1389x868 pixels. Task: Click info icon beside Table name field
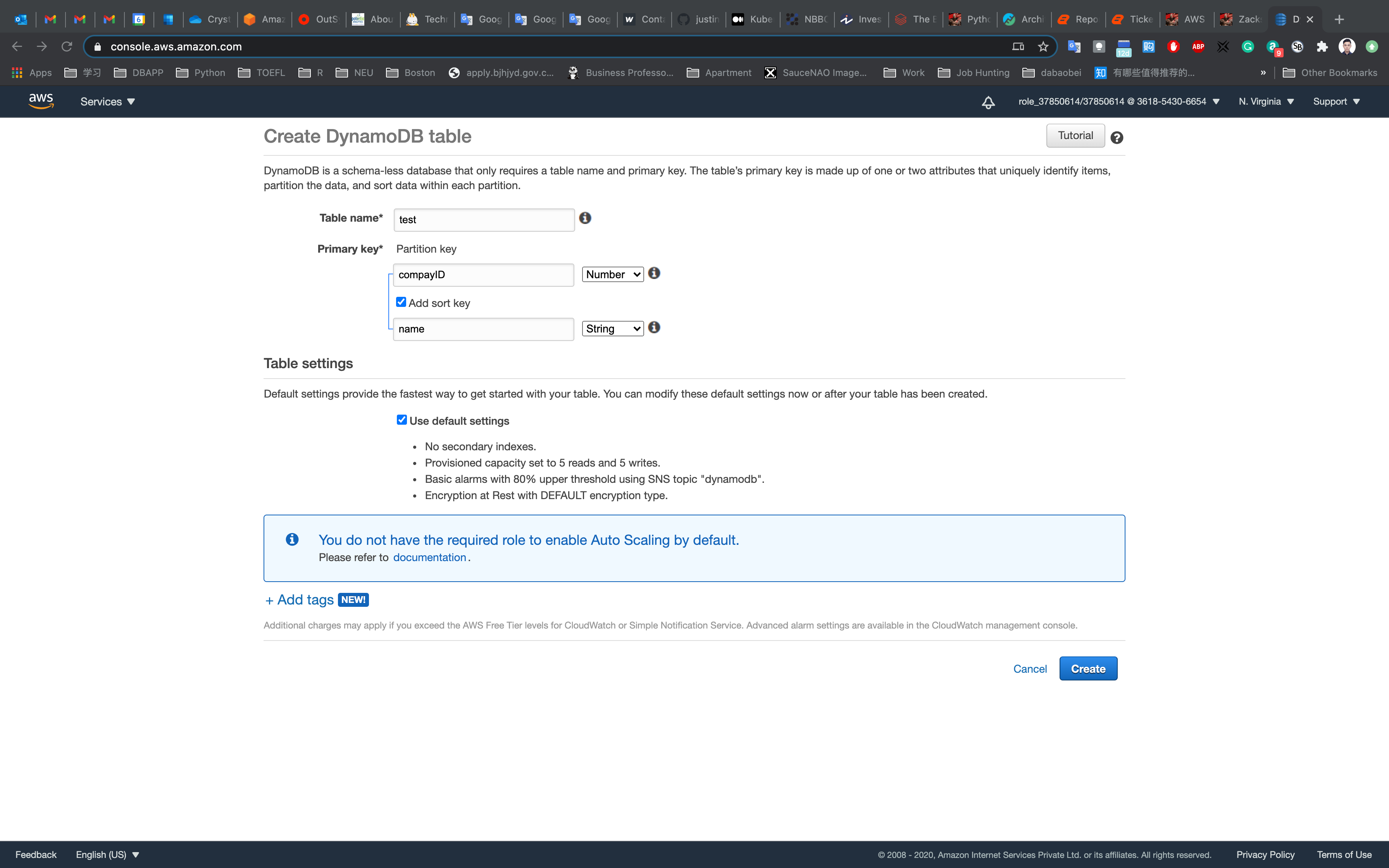585,218
